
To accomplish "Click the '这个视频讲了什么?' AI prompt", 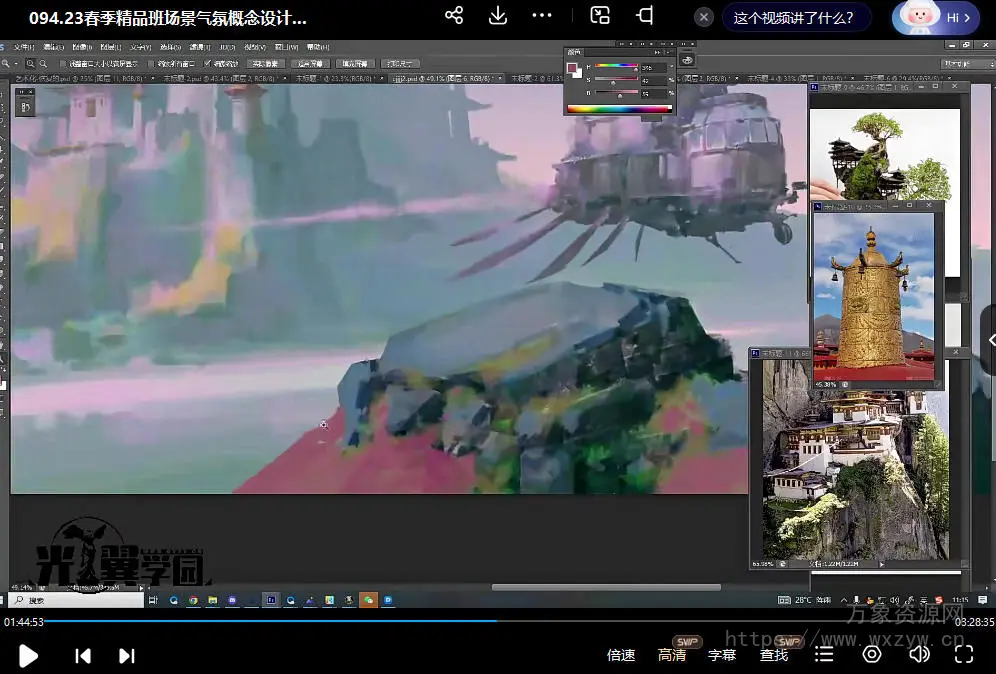I will pyautogui.click(x=794, y=17).
